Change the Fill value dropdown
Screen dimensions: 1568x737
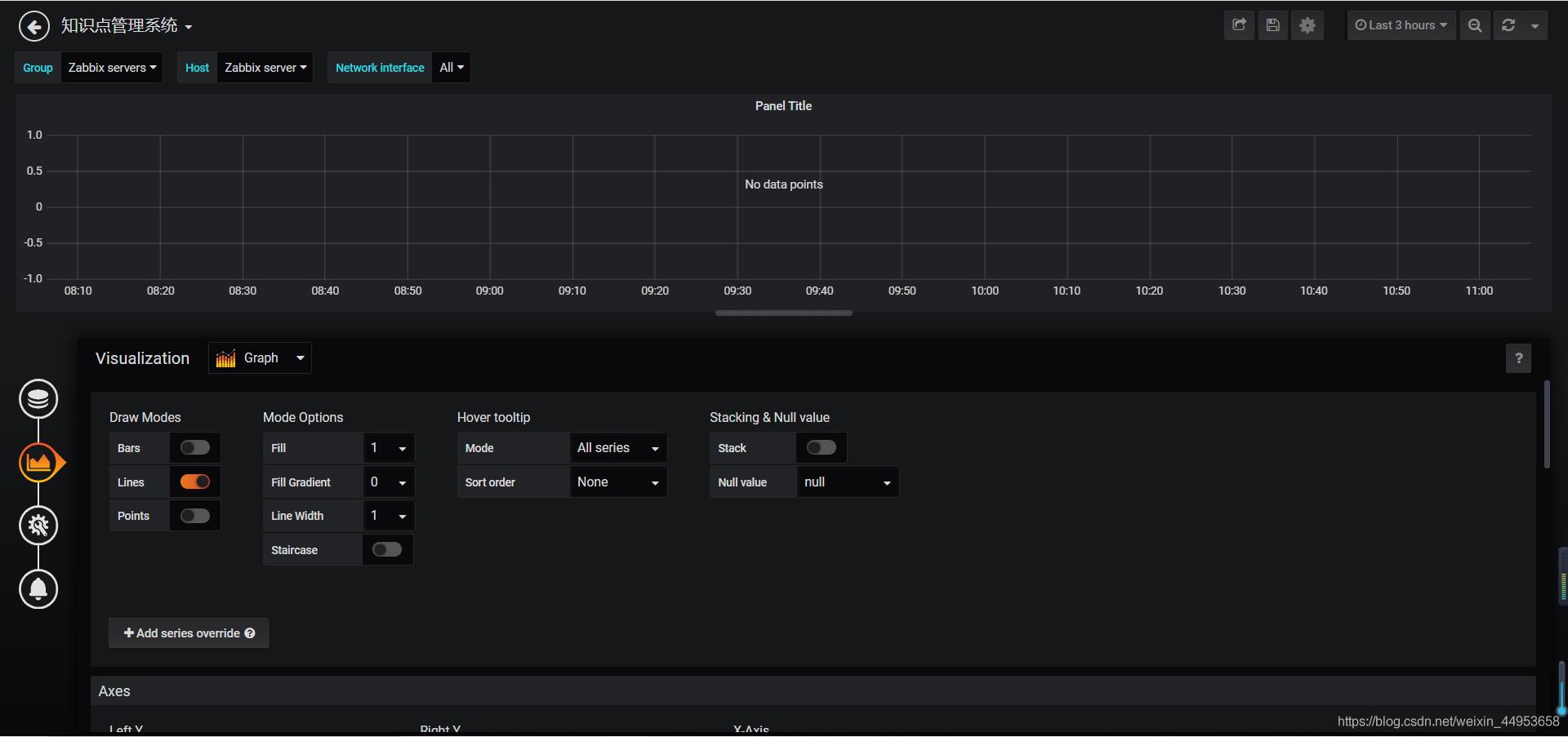pyautogui.click(x=389, y=448)
